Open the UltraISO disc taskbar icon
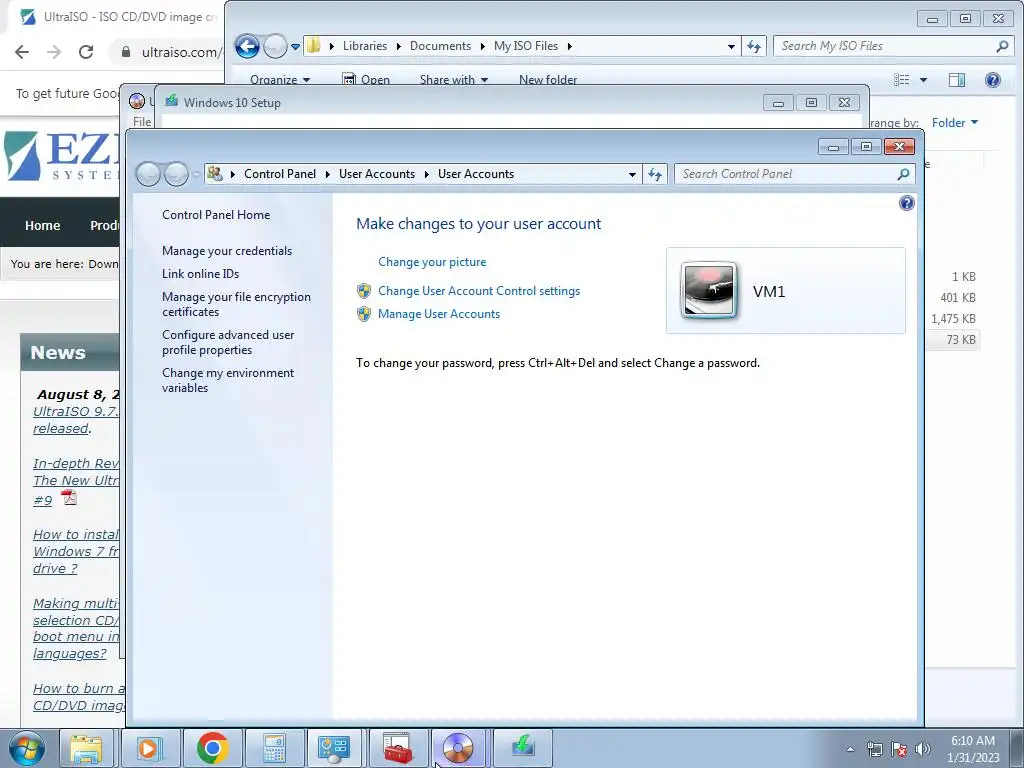 click(x=458, y=748)
